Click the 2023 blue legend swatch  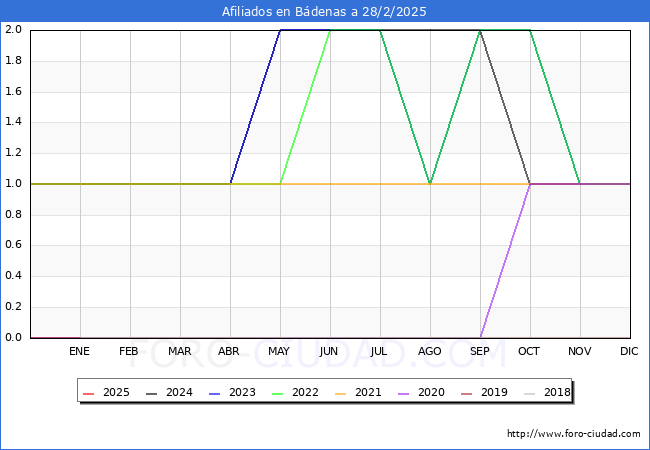(215, 393)
